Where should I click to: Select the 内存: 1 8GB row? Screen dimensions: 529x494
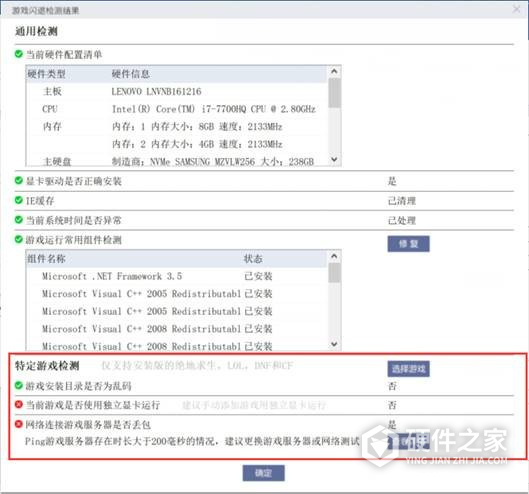tap(176, 127)
